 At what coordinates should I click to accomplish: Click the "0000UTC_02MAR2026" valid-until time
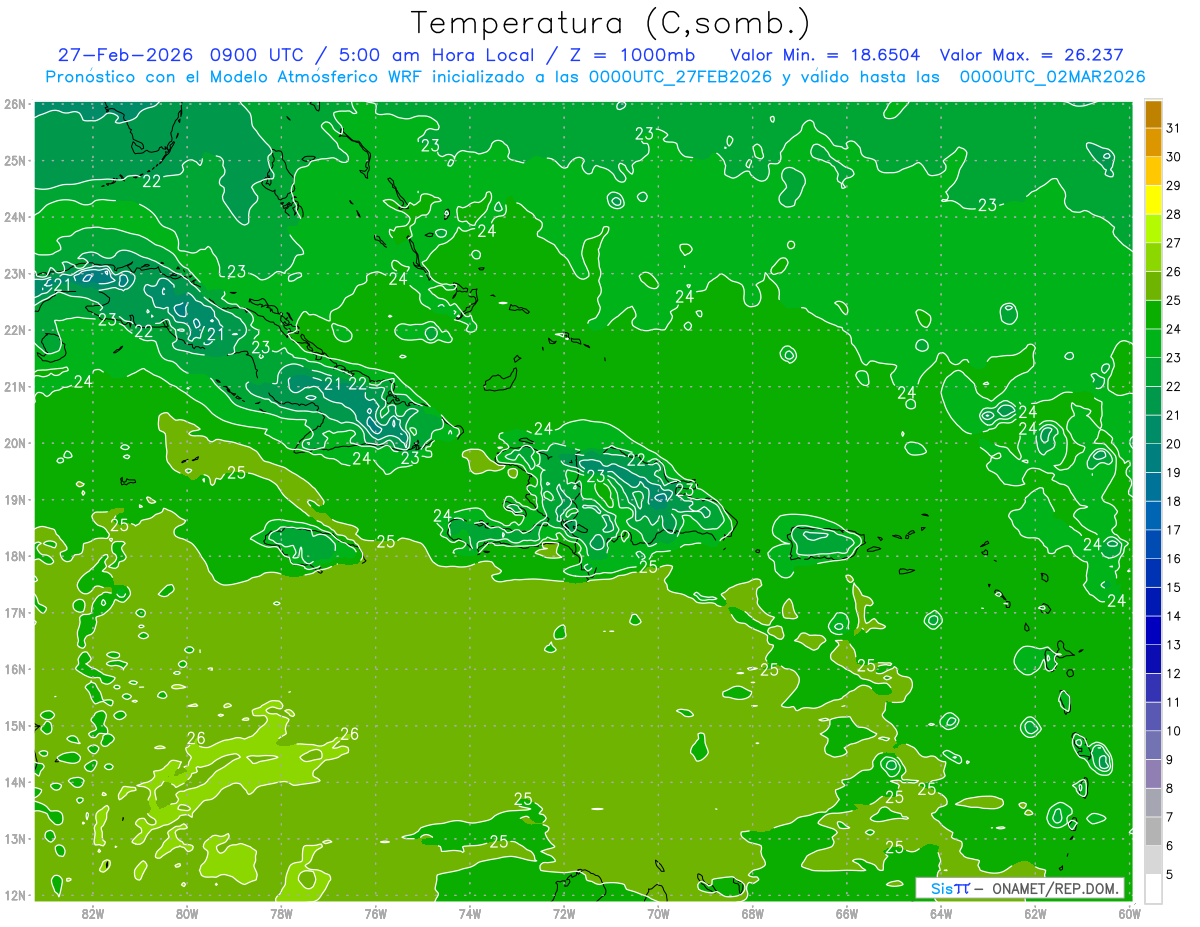coord(1052,77)
